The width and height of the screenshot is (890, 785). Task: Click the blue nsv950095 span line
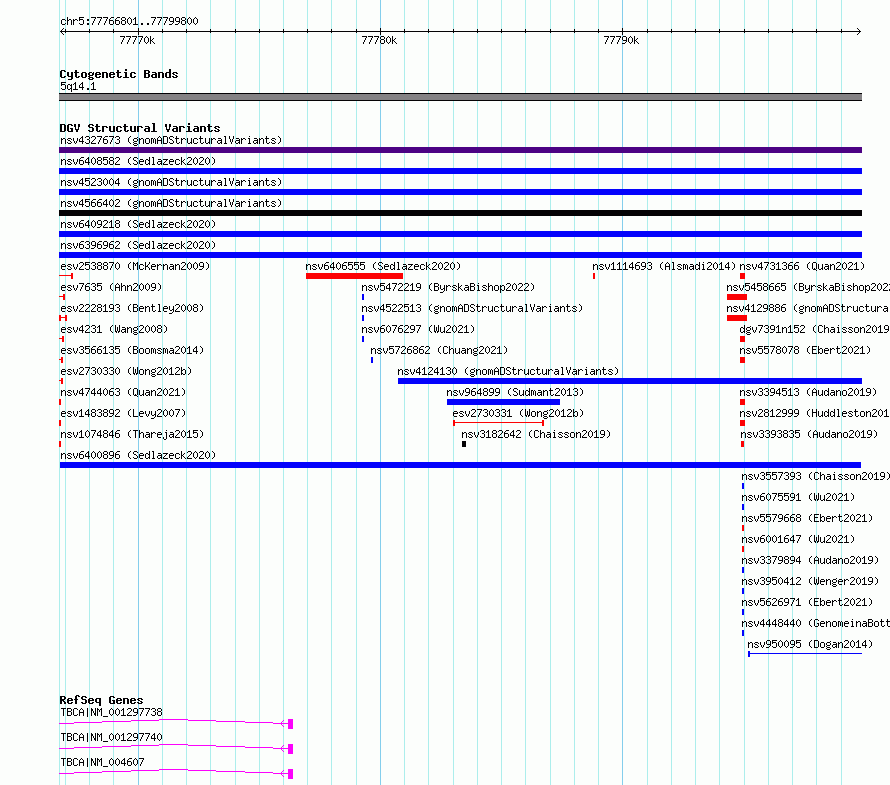click(805, 654)
